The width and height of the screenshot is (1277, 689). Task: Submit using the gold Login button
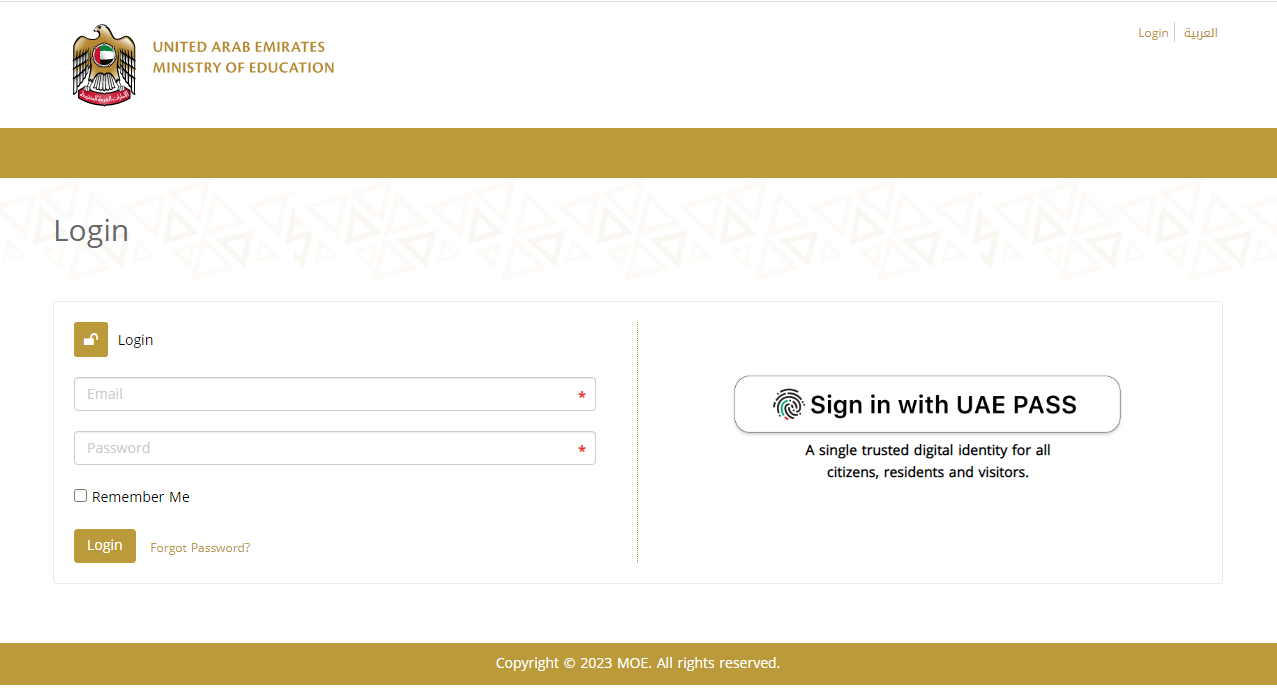click(105, 546)
